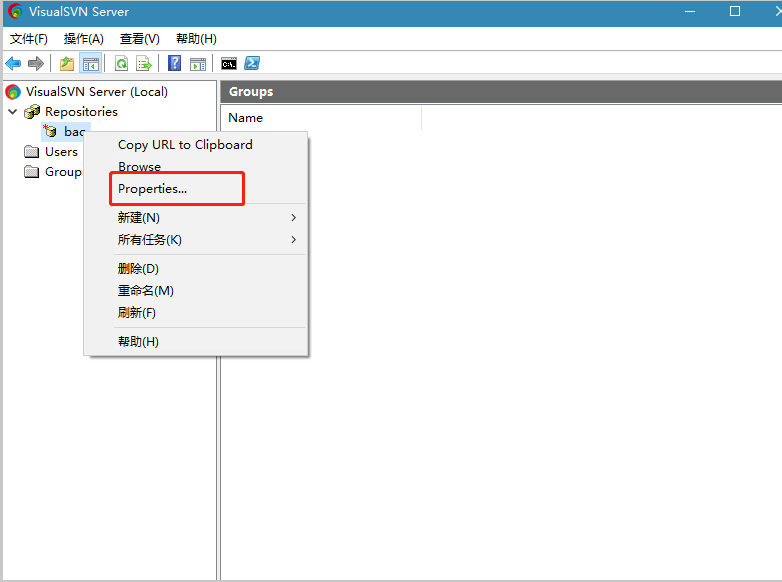Open the 查看(V) menu
The height and width of the screenshot is (582, 782).
coord(140,39)
